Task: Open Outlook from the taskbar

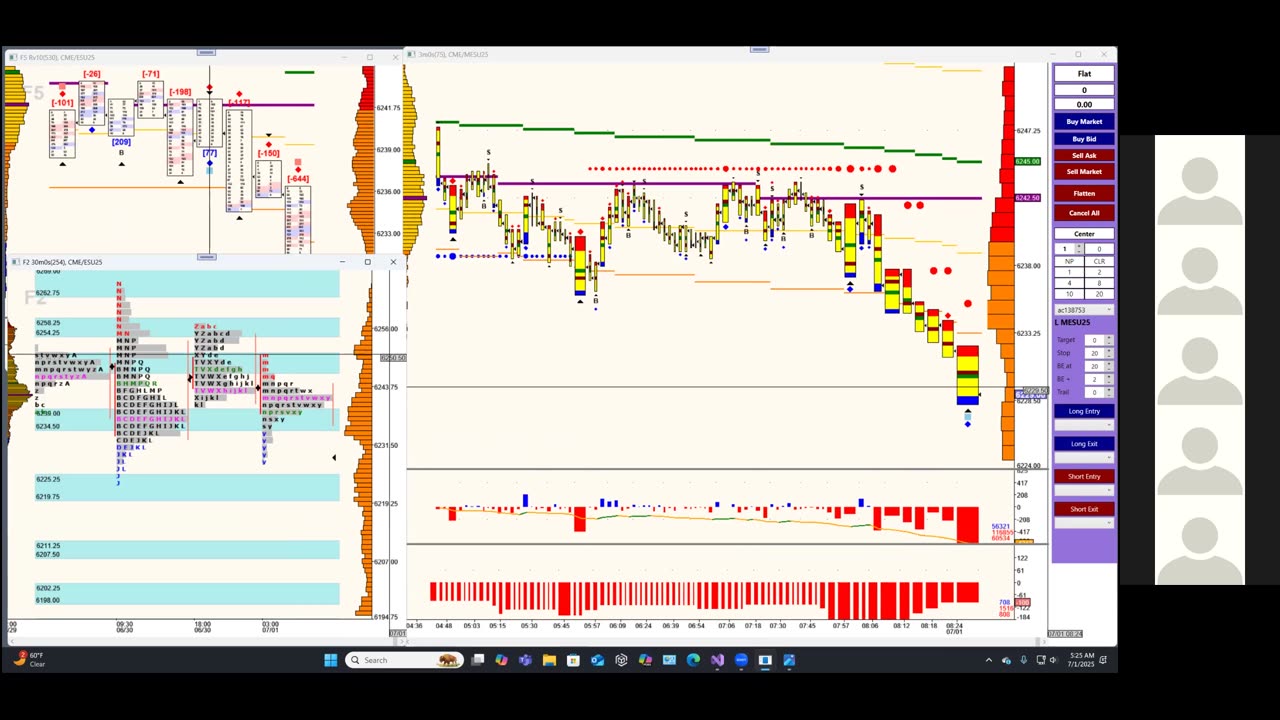Action: [x=597, y=660]
